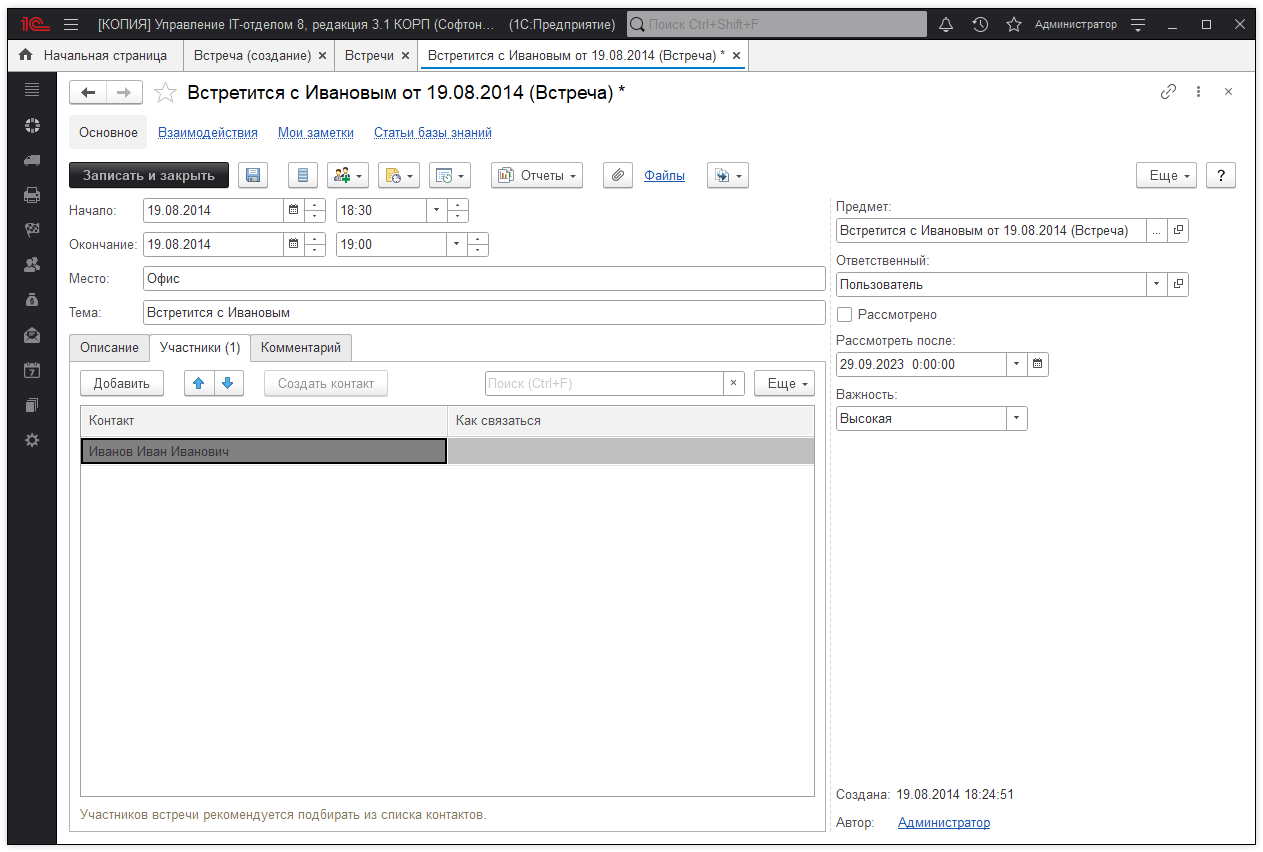1263x852 pixels.
Task: Switch to the Описание tab
Action: coord(109,348)
